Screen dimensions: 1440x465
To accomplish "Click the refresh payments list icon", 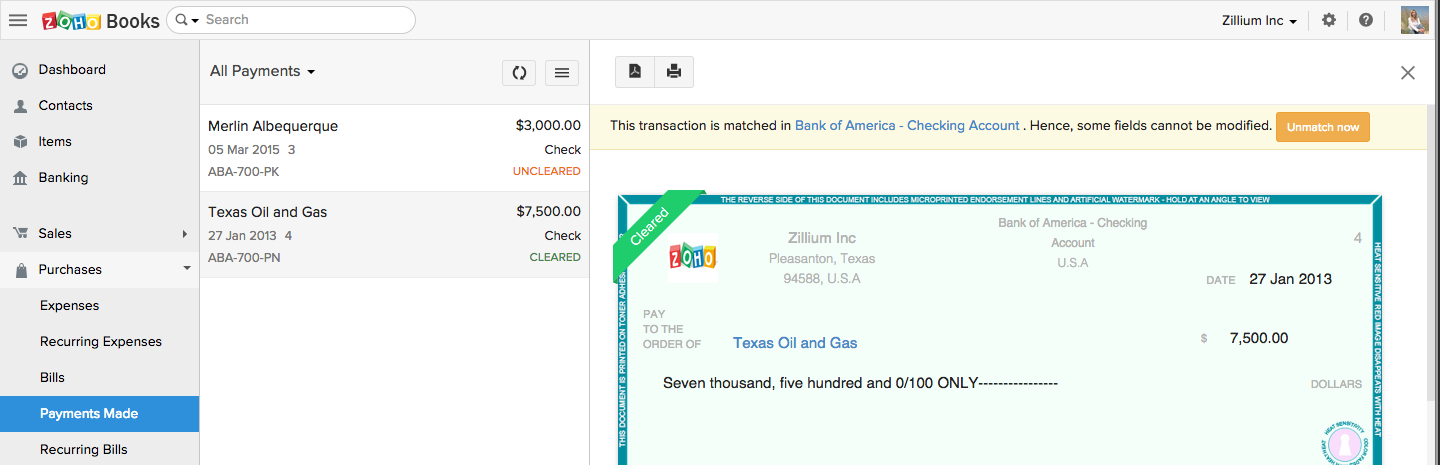I will tap(519, 72).
